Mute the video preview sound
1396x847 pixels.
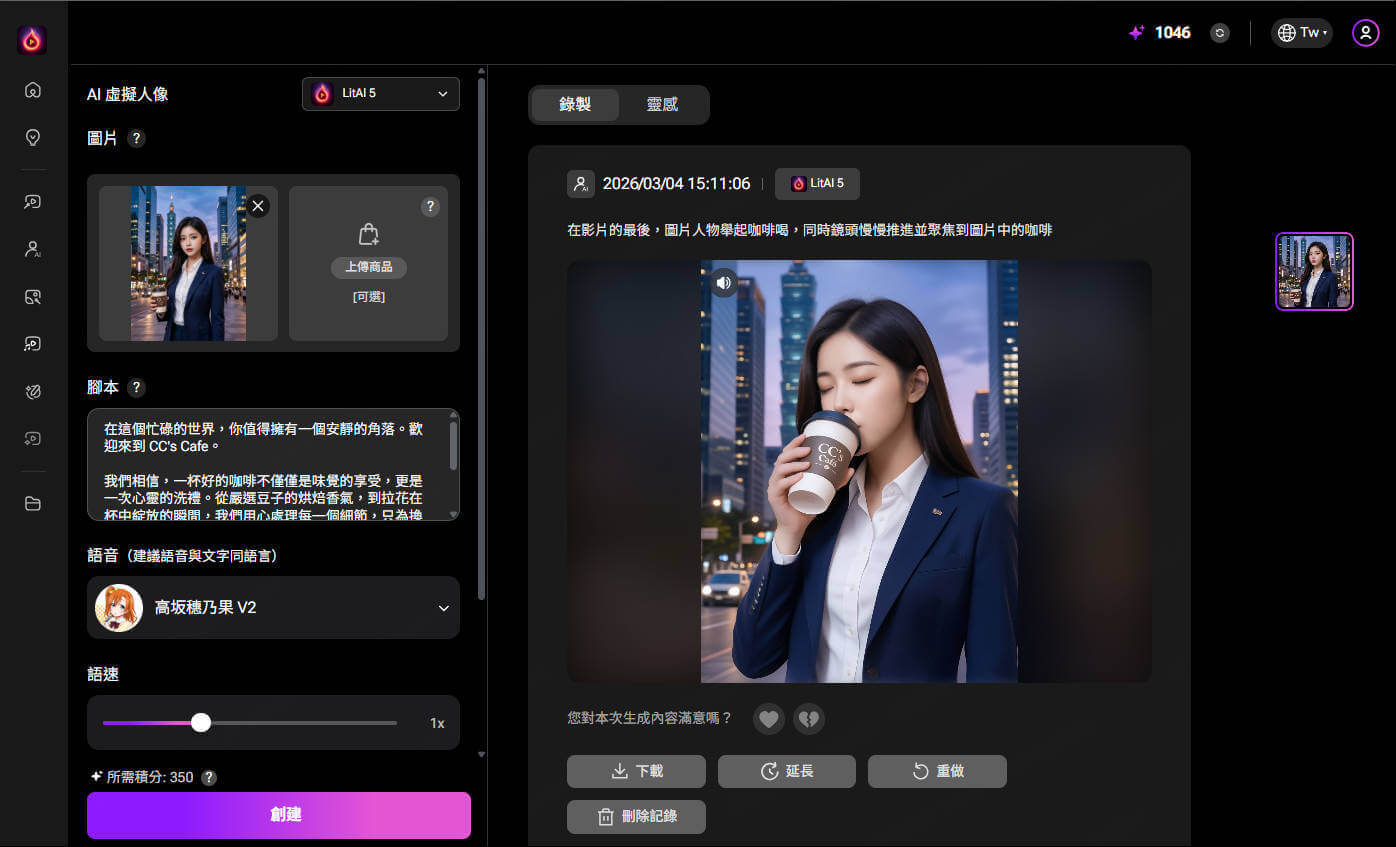[x=724, y=283]
